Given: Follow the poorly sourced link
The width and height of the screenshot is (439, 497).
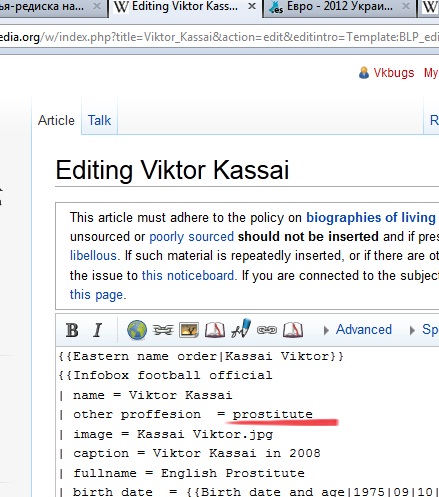Looking at the screenshot, I should pyautogui.click(x=192, y=237).
